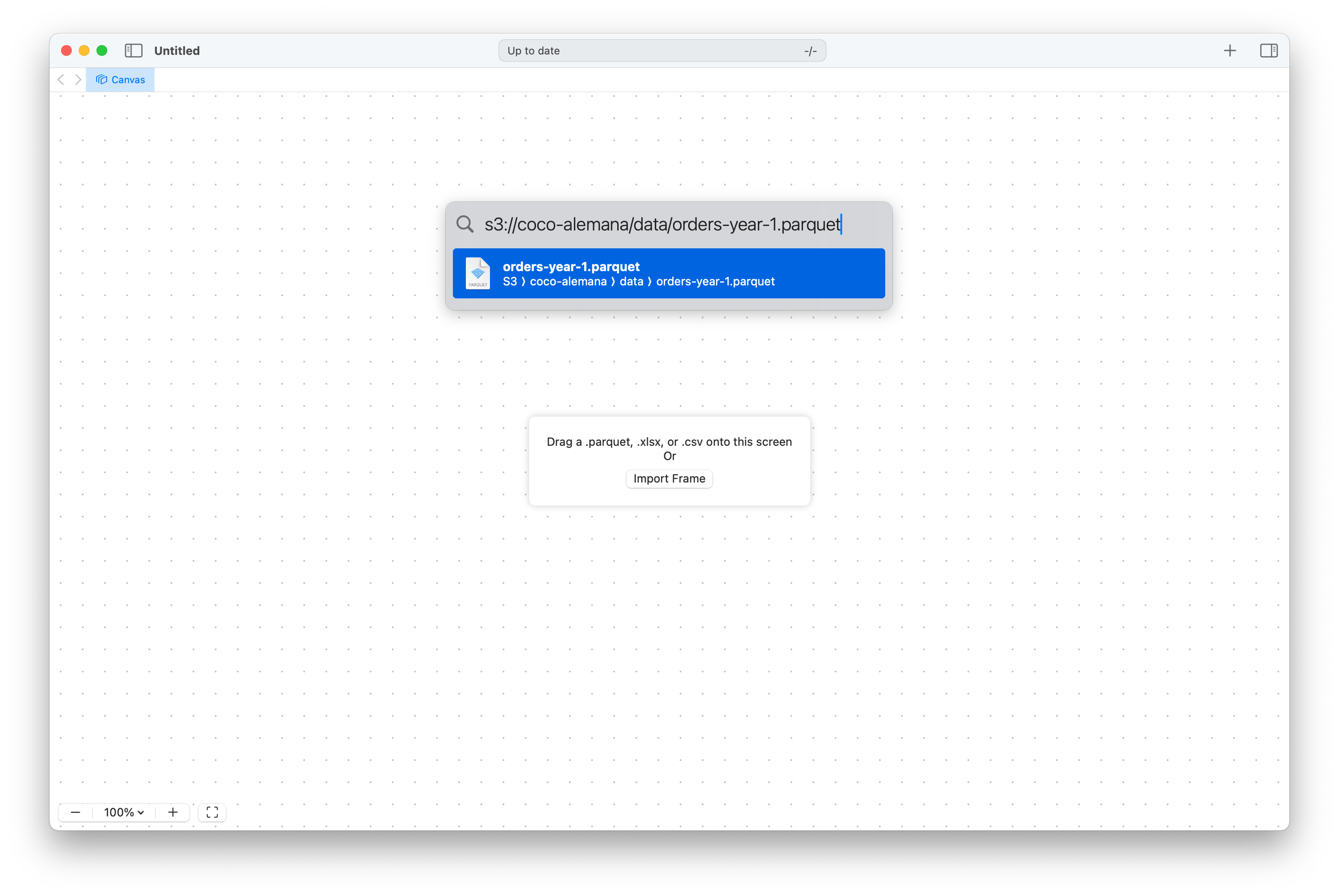Zoom in using the plus icon
The image size is (1339, 896).
tap(172, 812)
